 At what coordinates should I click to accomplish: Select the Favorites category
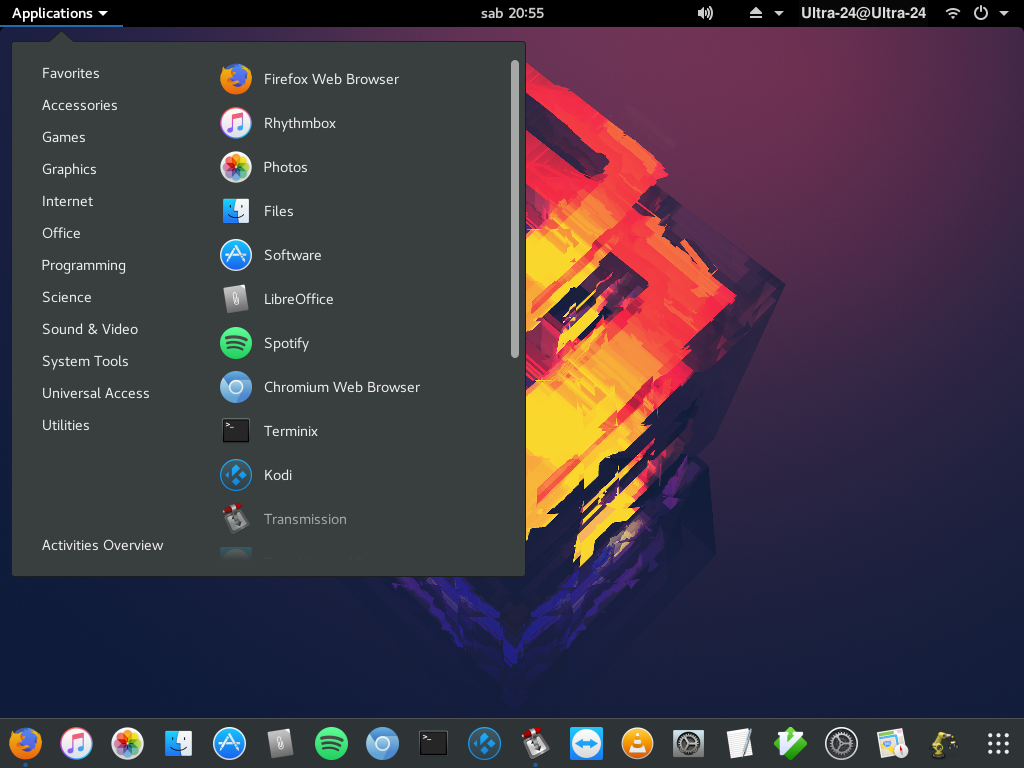point(71,73)
